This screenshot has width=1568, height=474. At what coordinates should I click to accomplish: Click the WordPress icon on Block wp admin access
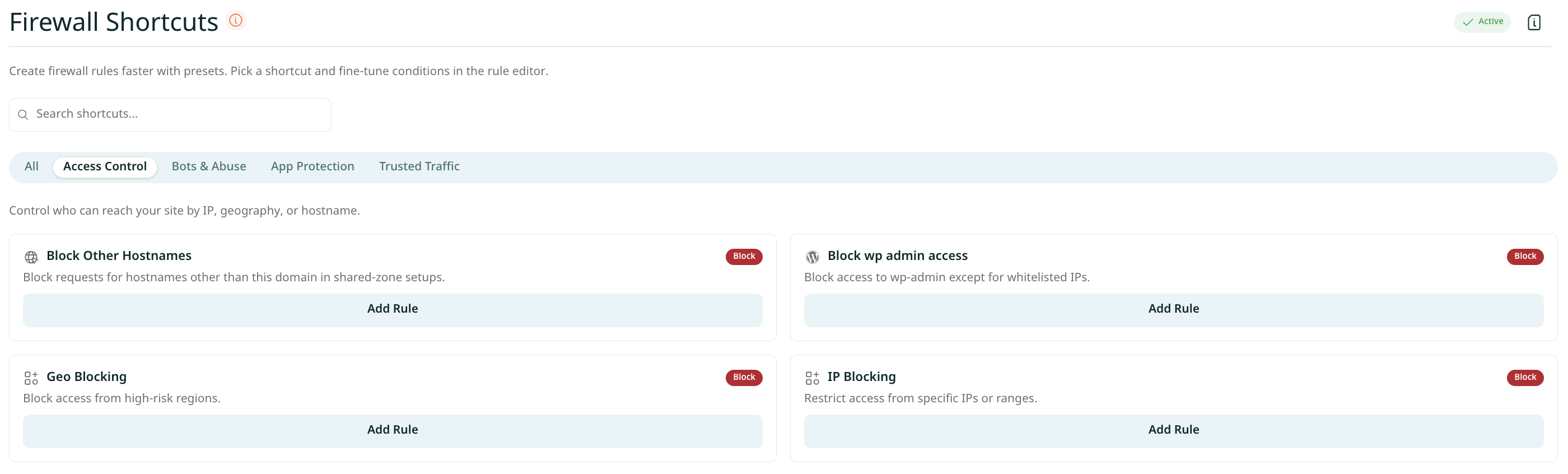point(812,257)
